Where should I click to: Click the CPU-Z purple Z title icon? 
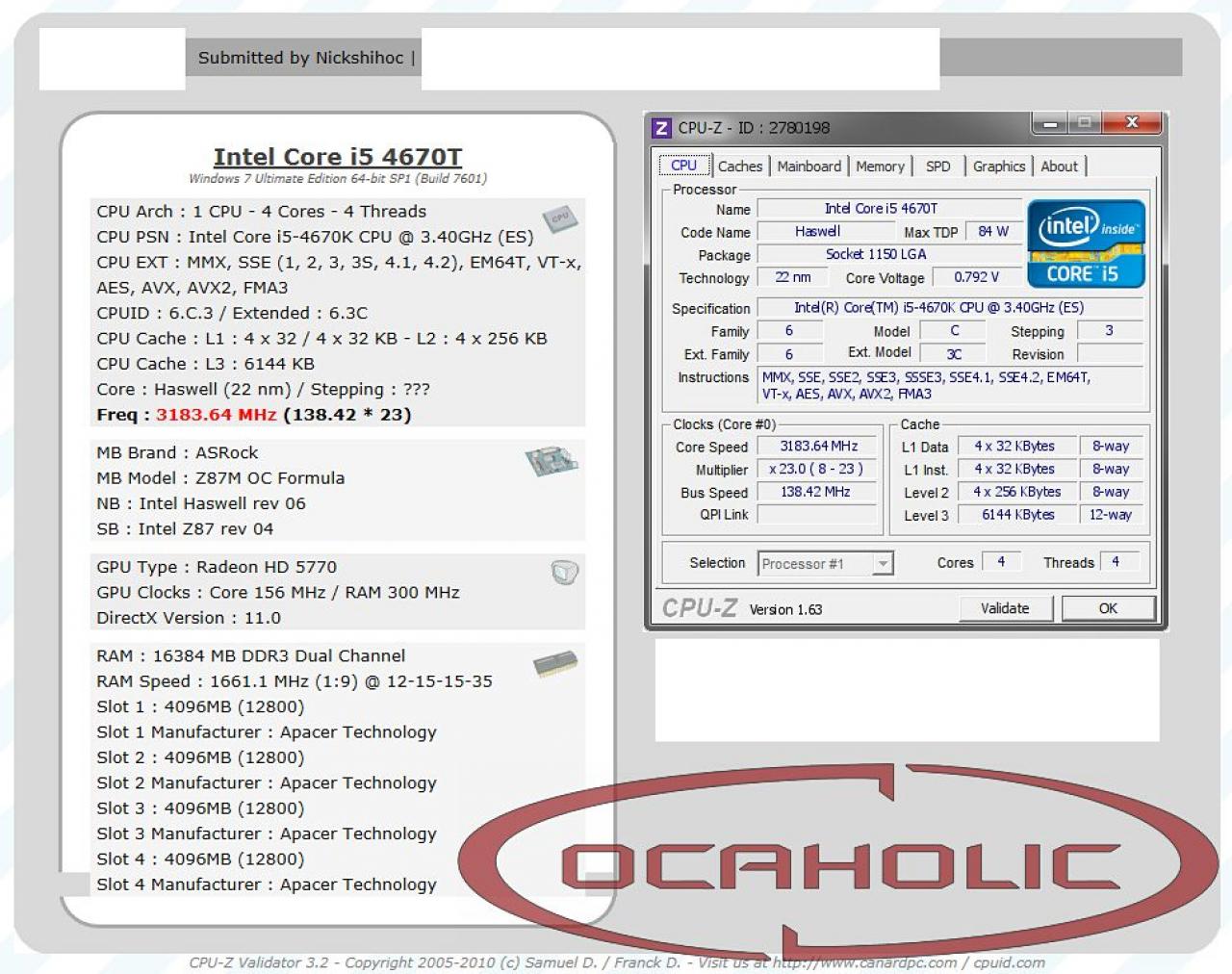point(661,128)
